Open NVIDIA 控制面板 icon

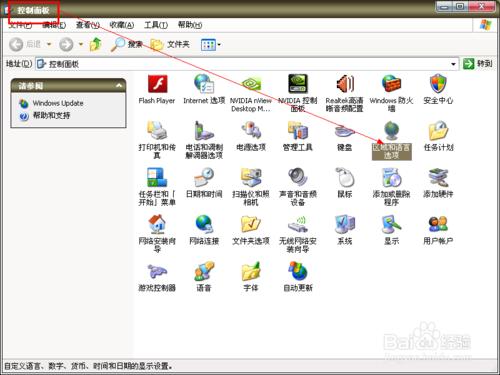(x=298, y=84)
